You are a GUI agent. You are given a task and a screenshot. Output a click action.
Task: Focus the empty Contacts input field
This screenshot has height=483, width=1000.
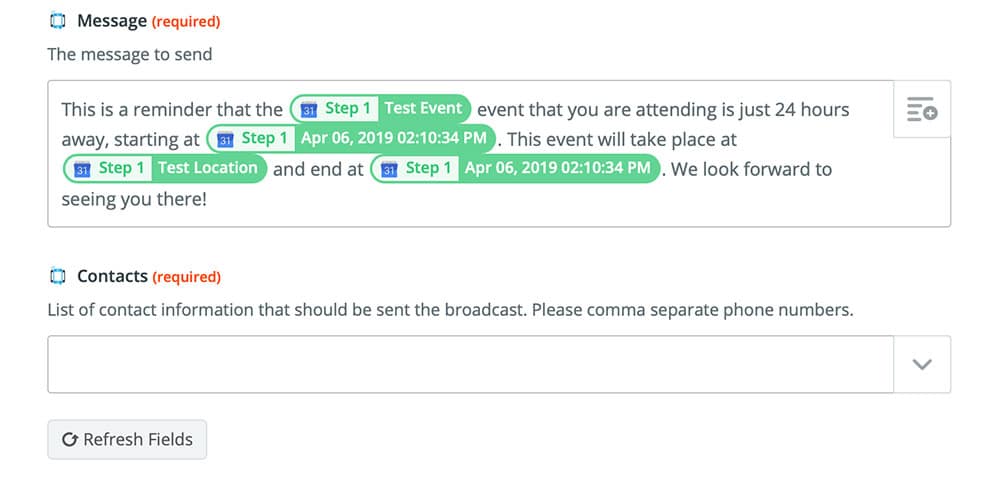[470, 364]
